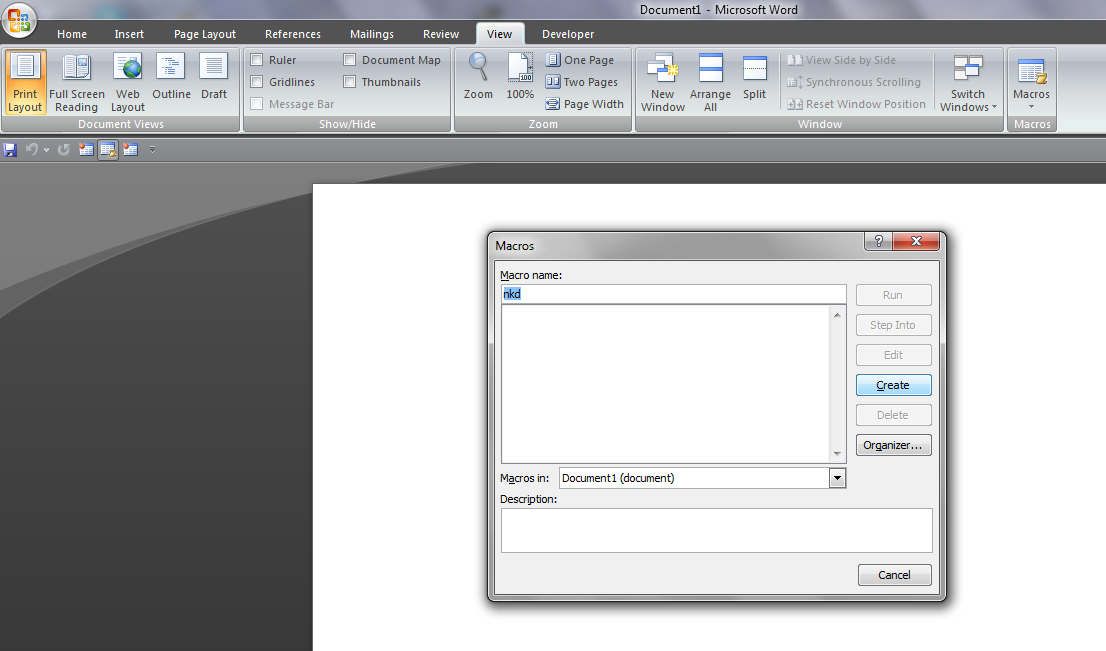The image size is (1106, 651).
Task: Click the Redo icon in quick access toolbar
Action: pyautogui.click(x=63, y=150)
